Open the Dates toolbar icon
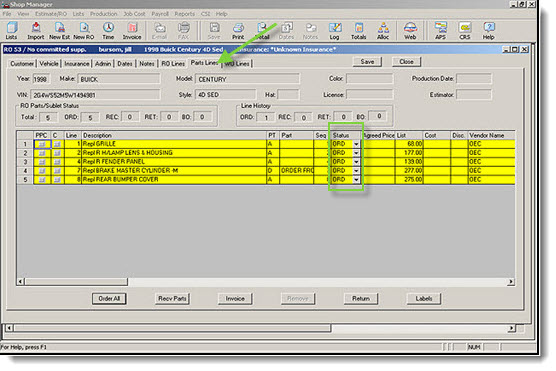This screenshot has height=371, width=556. 286,31
